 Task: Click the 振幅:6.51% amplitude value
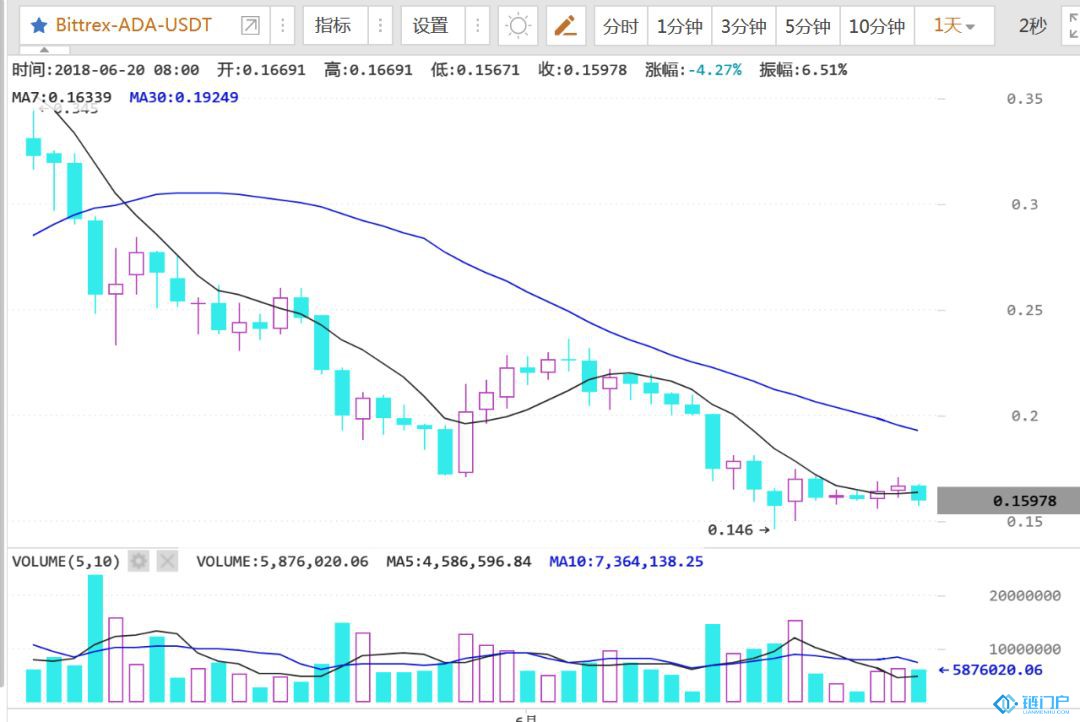pyautogui.click(x=803, y=70)
